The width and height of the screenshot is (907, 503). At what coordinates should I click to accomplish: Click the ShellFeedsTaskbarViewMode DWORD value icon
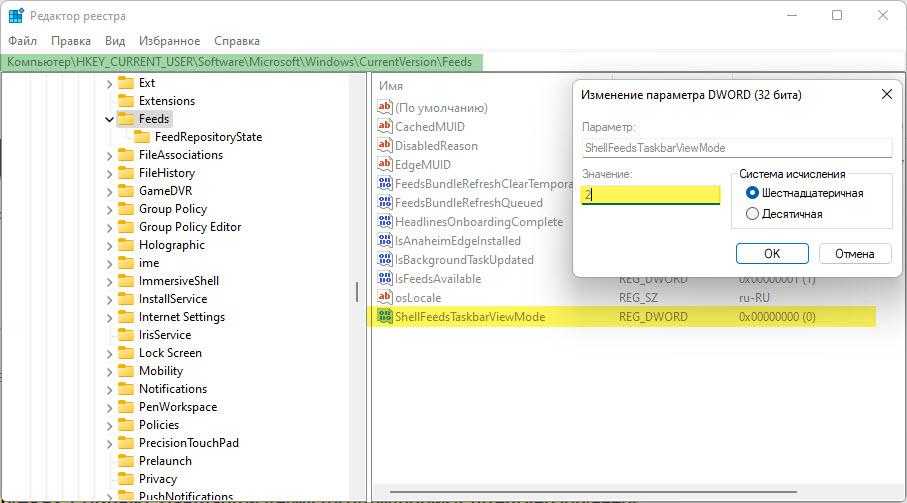[x=385, y=317]
